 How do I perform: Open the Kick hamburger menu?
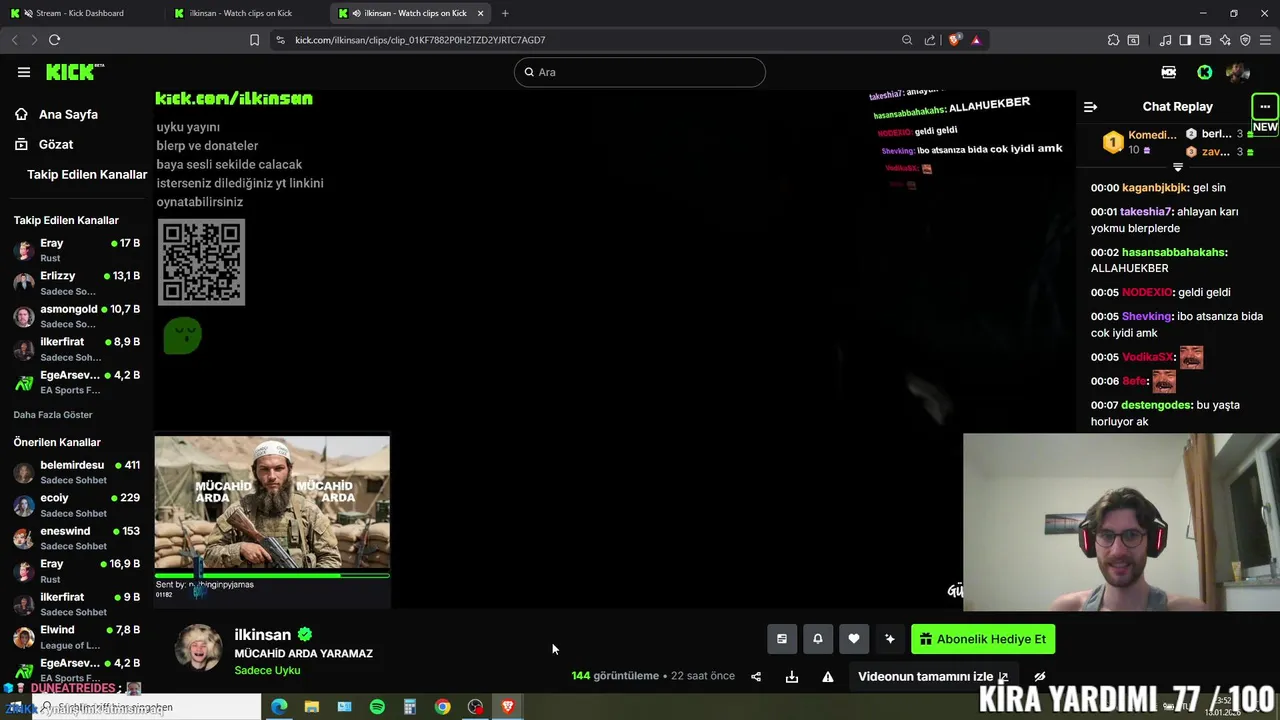click(x=23, y=72)
